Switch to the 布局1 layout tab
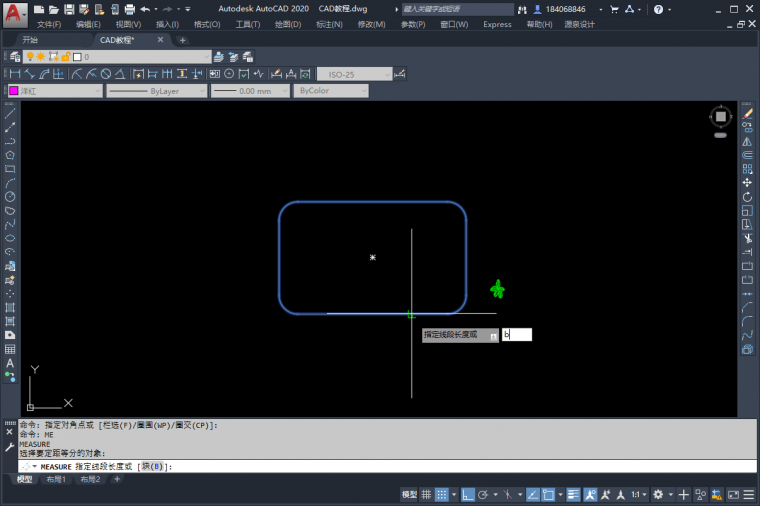Viewport: 760px width, 506px height. point(56,480)
